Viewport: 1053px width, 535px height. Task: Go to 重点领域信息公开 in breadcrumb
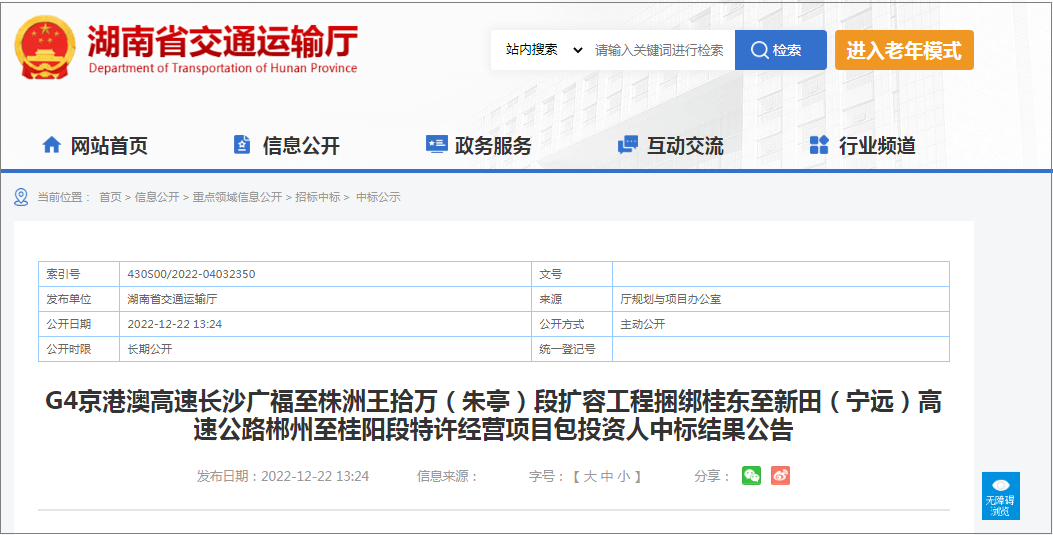pos(237,197)
